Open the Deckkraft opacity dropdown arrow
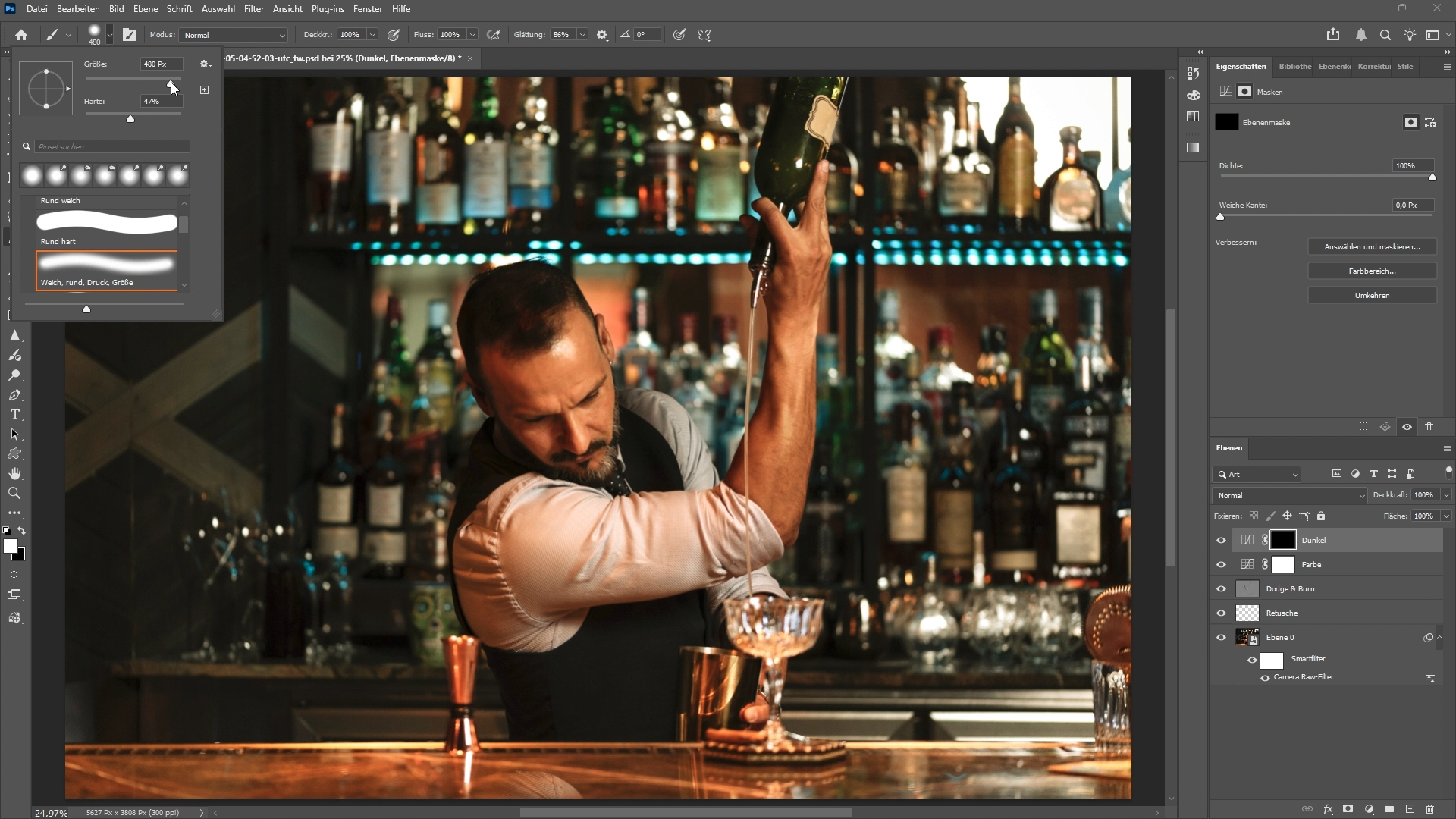This screenshot has height=819, width=1456. (1446, 495)
